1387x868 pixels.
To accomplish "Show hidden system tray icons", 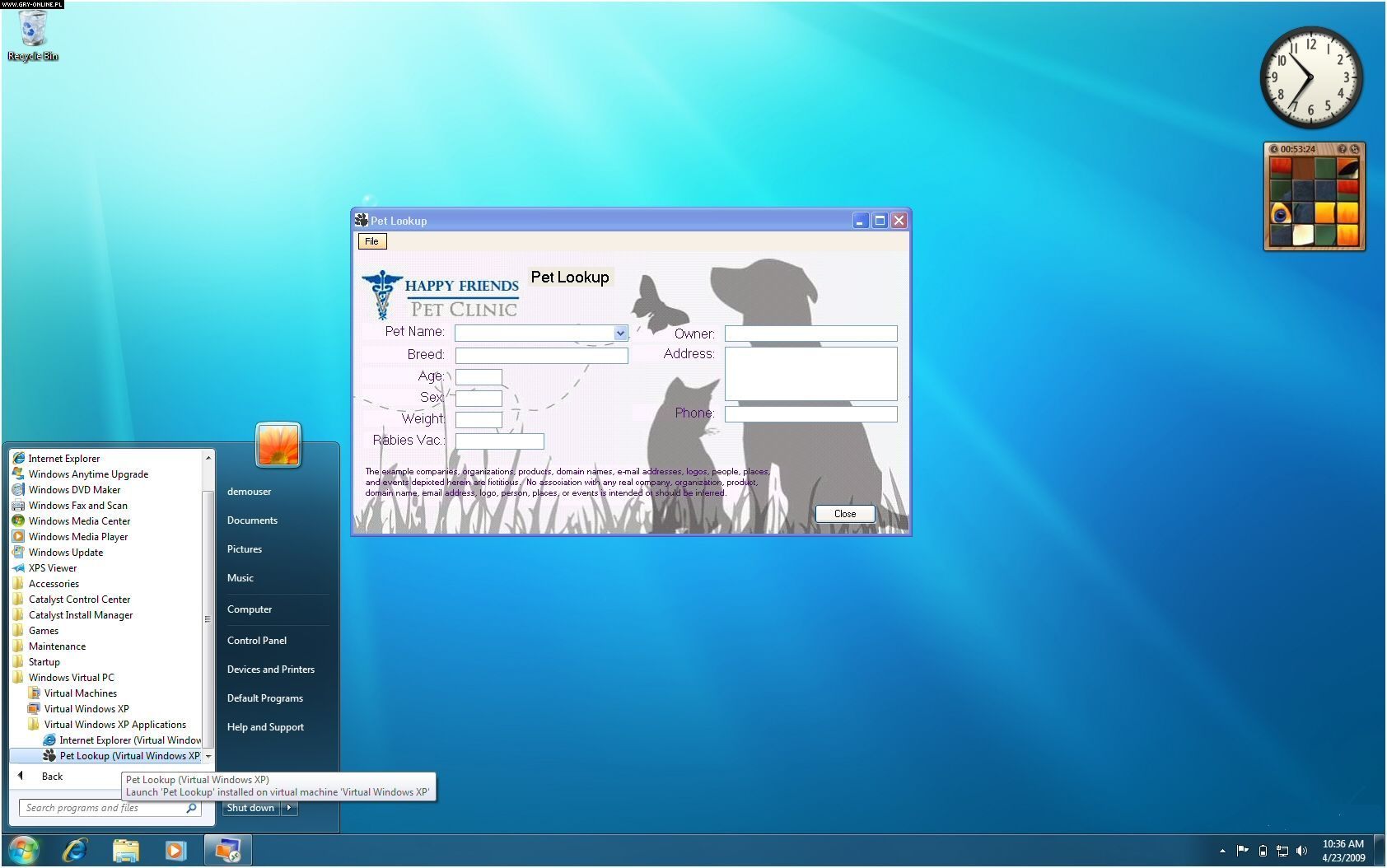I will click(x=1222, y=851).
